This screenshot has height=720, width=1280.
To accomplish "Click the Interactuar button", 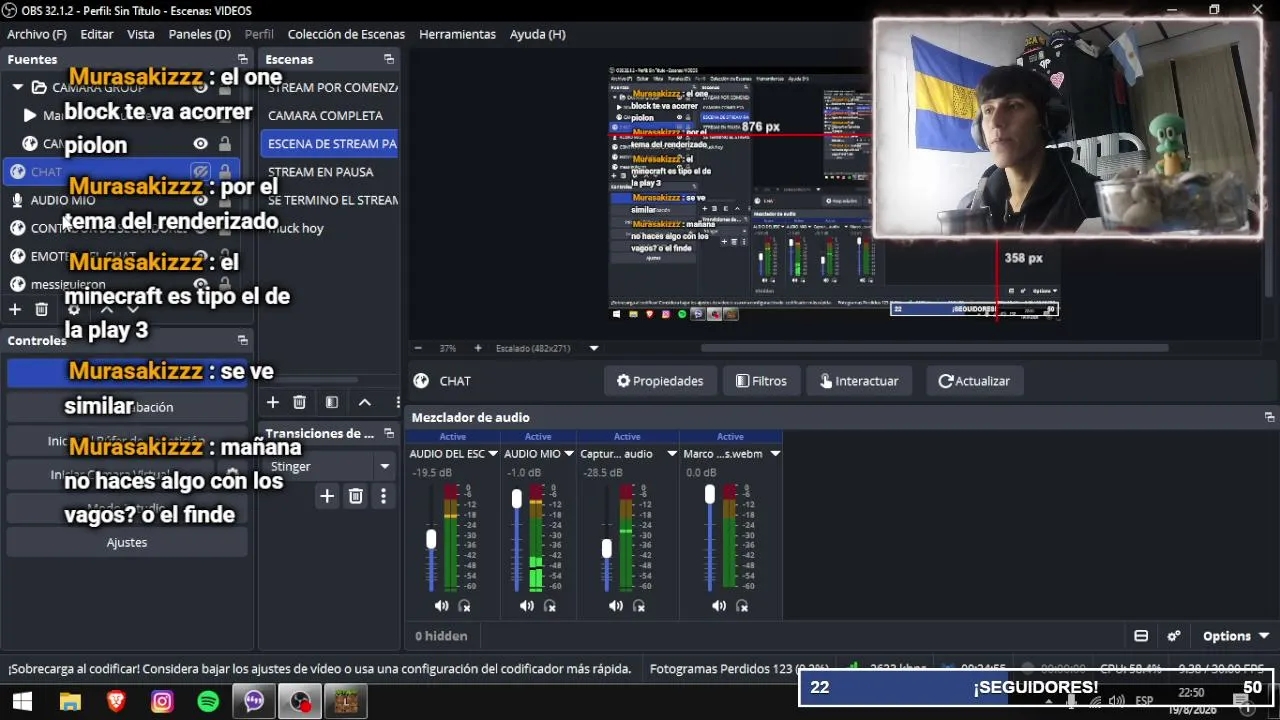I will click(859, 381).
